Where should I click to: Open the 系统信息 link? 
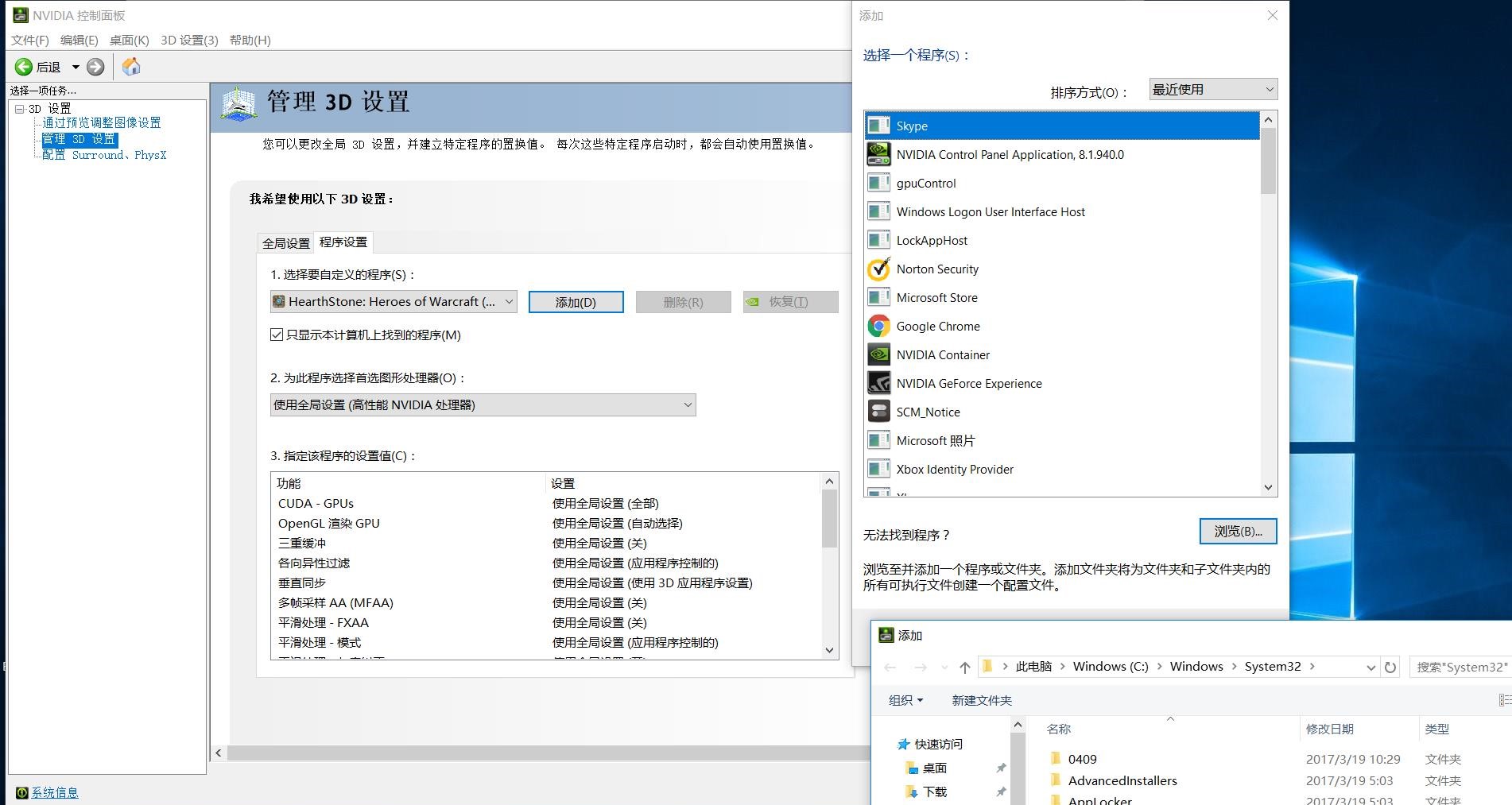pyautogui.click(x=55, y=792)
